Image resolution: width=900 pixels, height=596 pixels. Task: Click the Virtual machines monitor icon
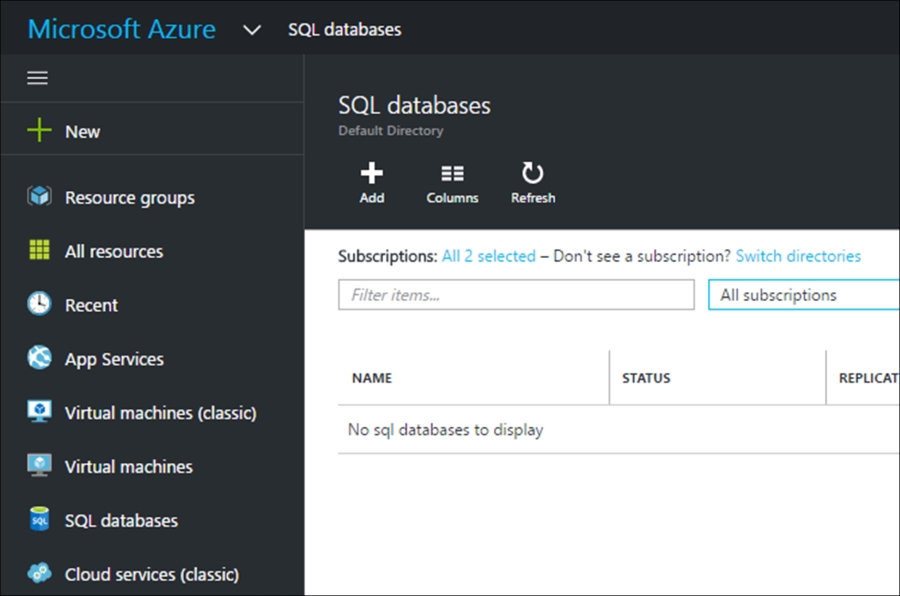pyautogui.click(x=39, y=465)
